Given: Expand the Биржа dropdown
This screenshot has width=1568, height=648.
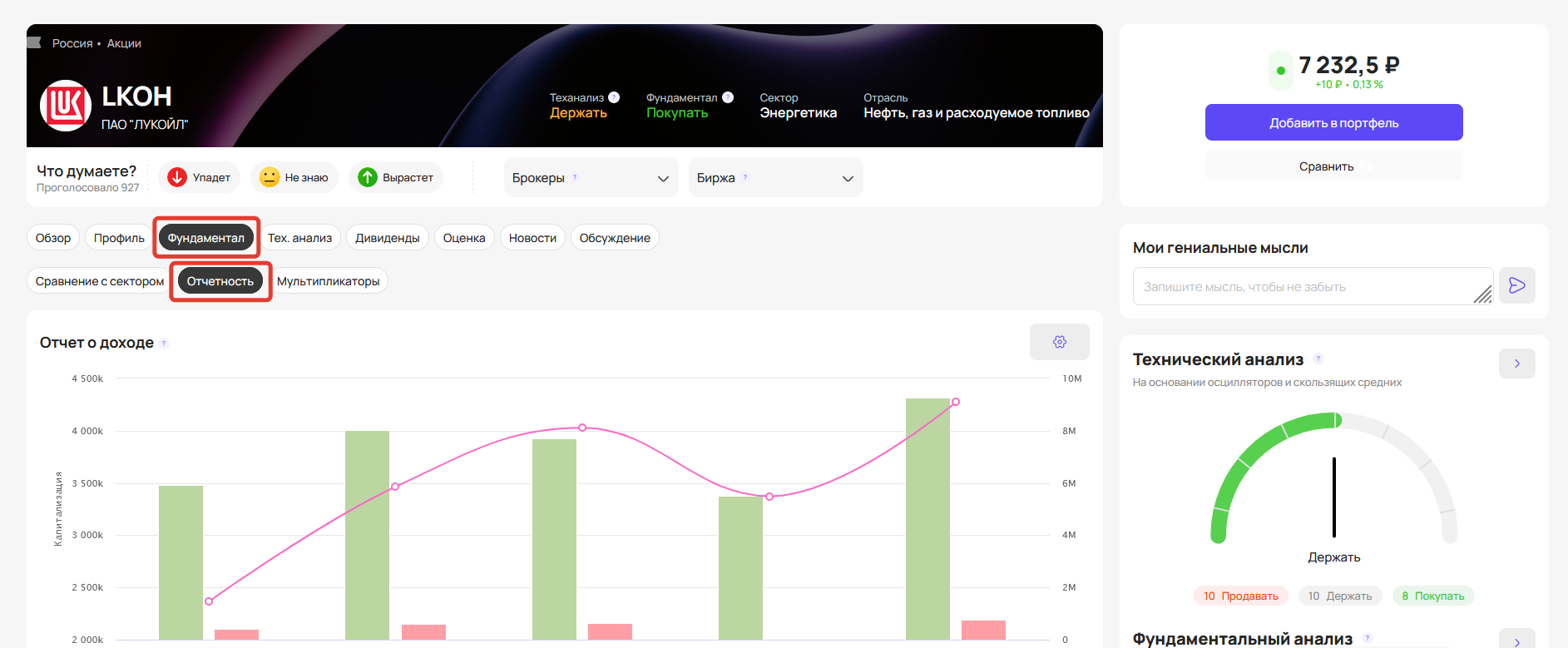Looking at the screenshot, I should (x=775, y=178).
